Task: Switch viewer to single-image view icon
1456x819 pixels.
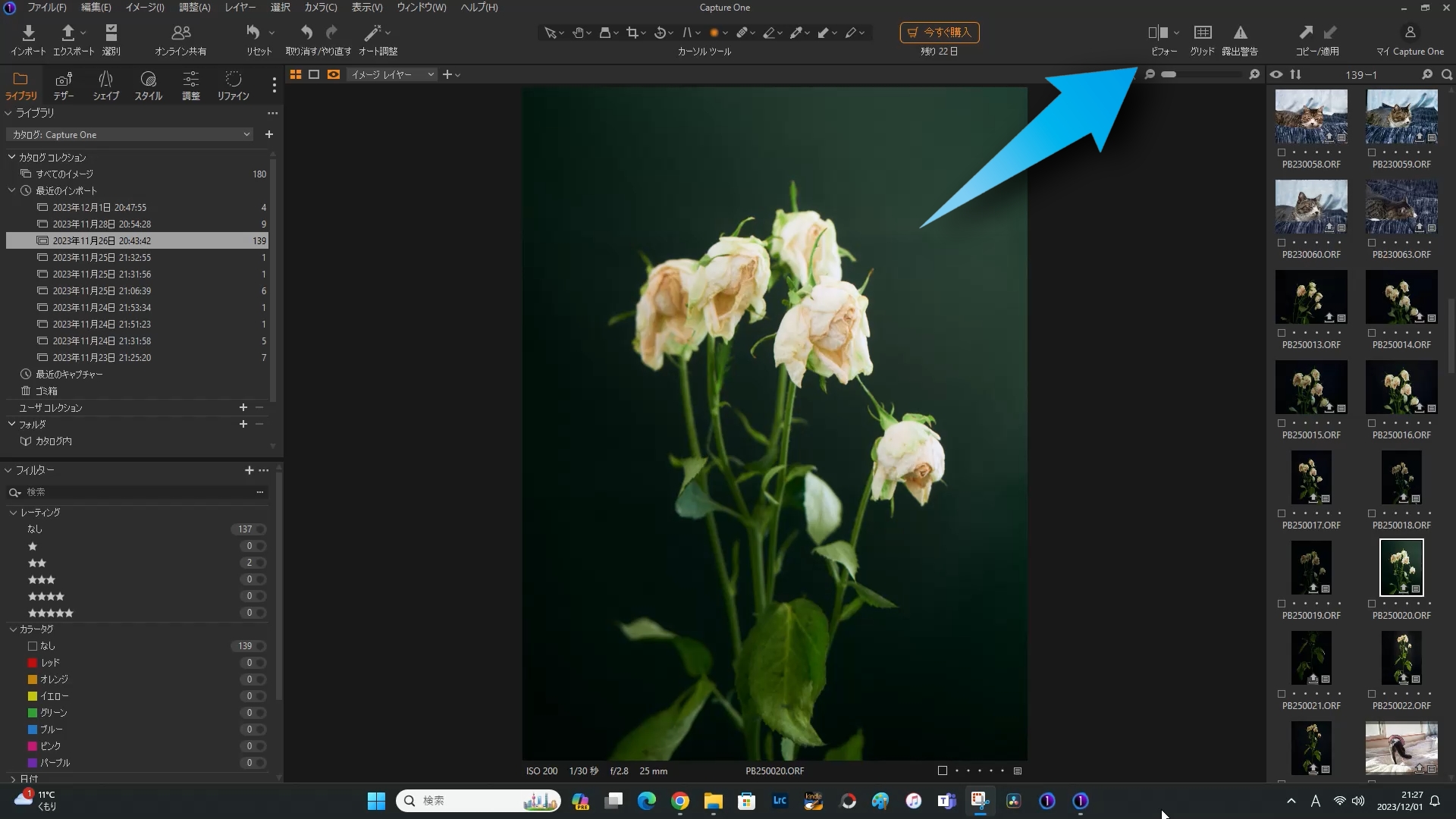Action: pos(314,74)
